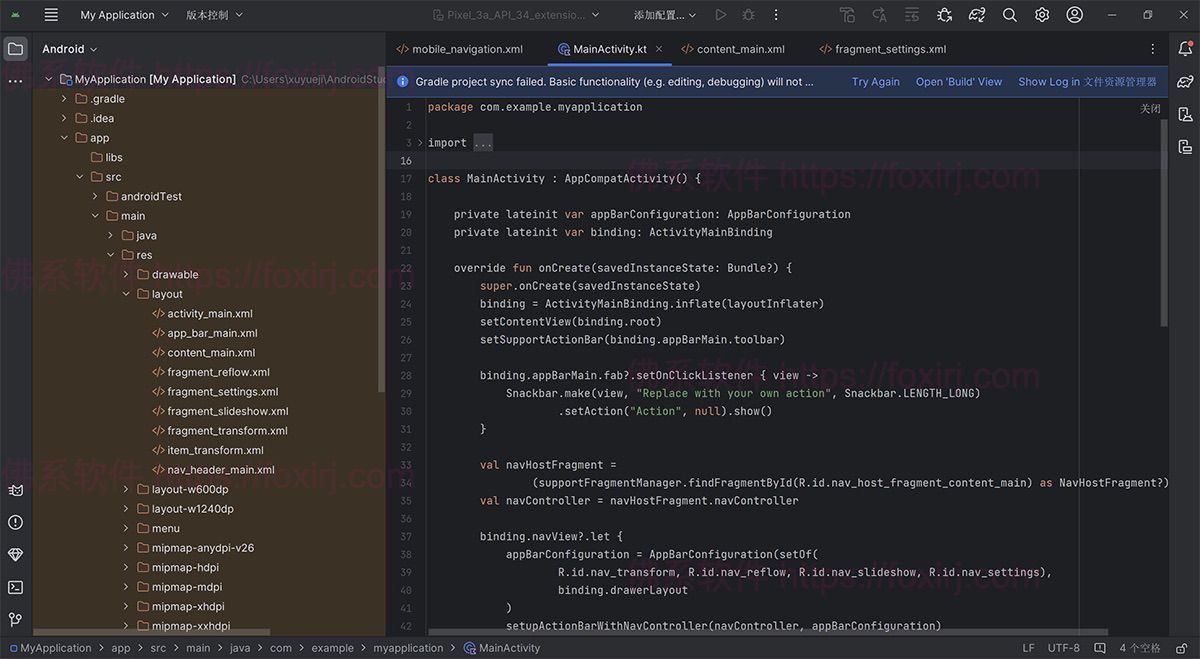
Task: Collapse the layout folder in tree
Action: point(127,294)
